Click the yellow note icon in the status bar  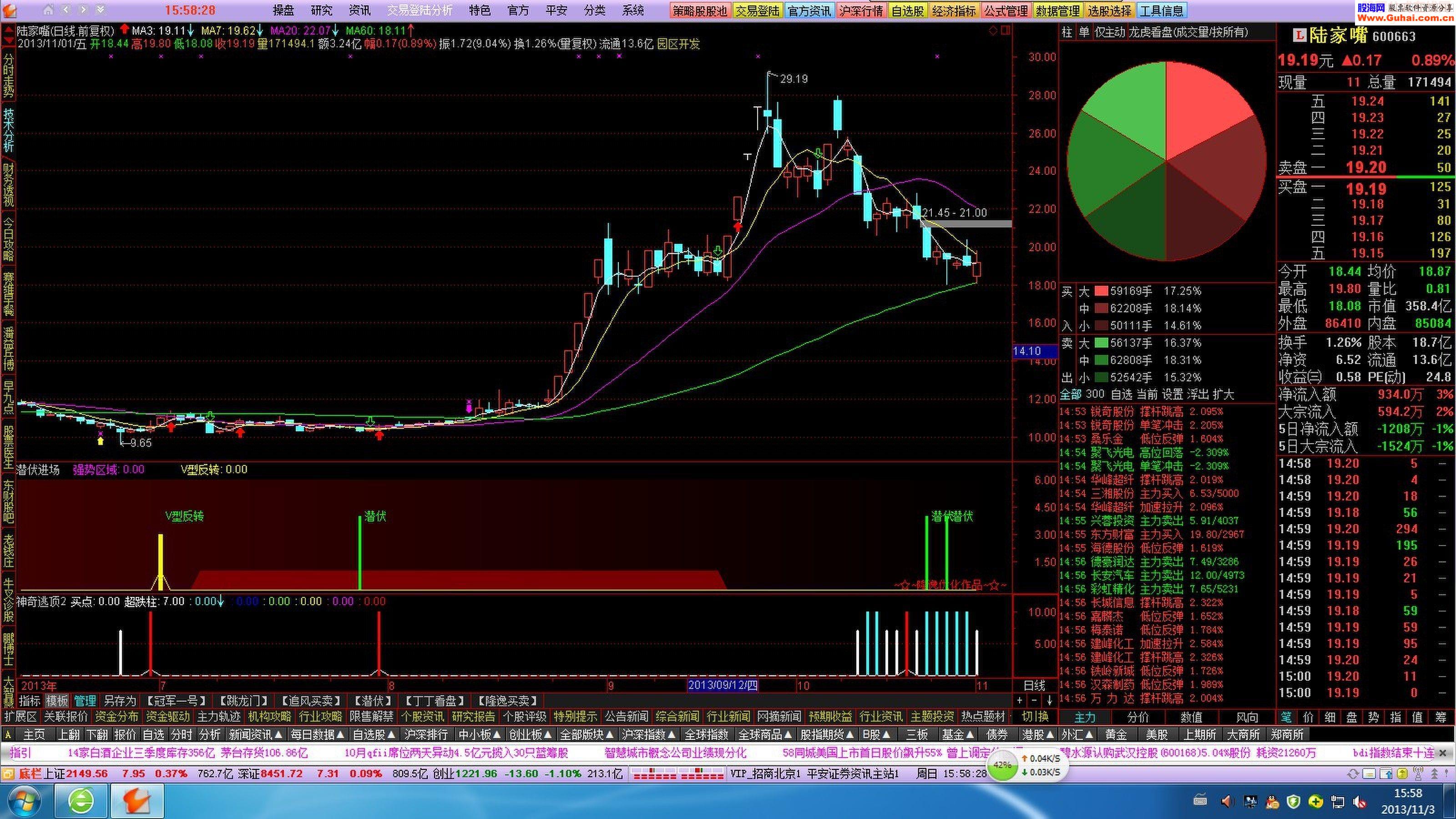click(x=1369, y=774)
